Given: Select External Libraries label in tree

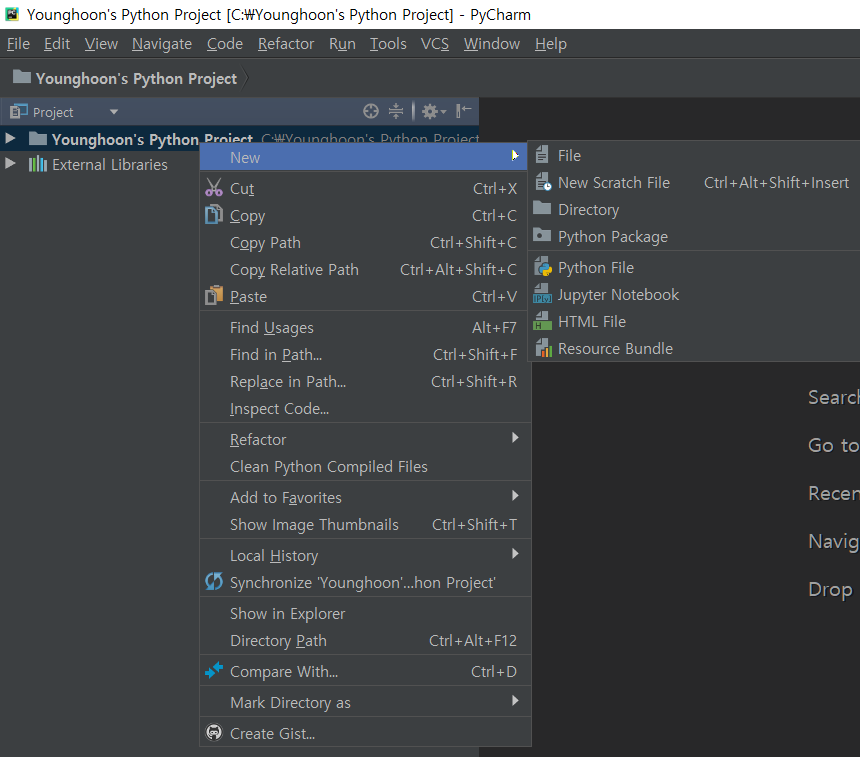Looking at the screenshot, I should click(x=110, y=165).
